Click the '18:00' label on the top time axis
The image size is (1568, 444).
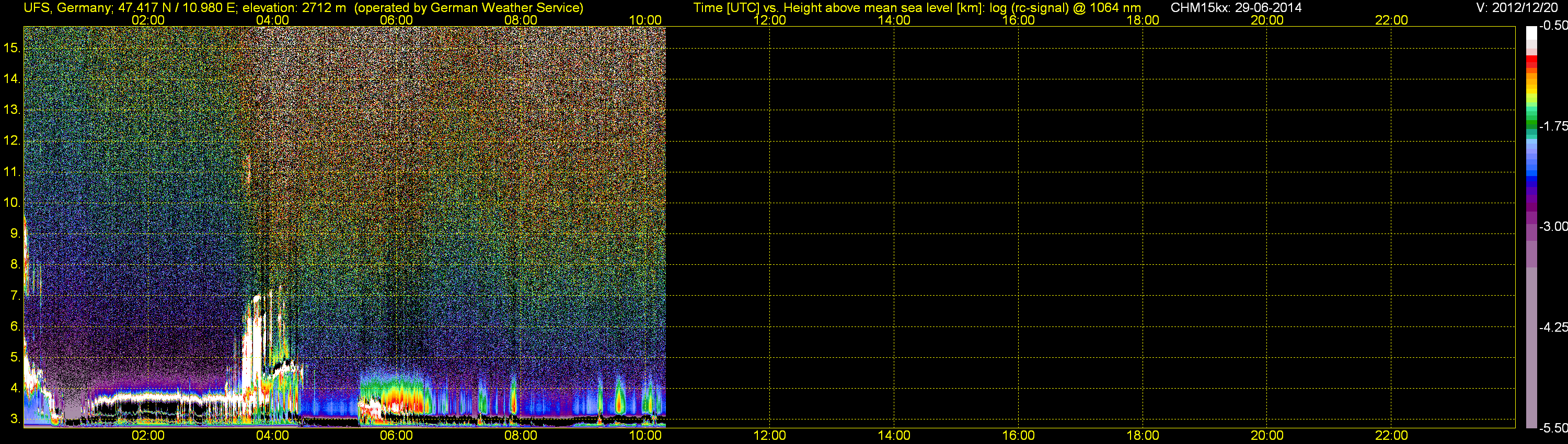coord(1143,20)
